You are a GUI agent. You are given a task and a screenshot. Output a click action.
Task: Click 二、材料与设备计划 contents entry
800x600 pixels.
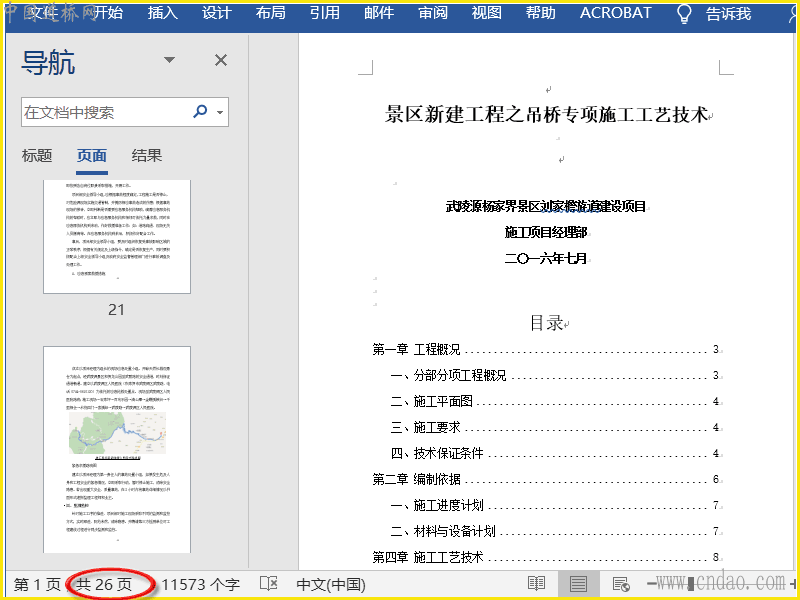(555, 532)
